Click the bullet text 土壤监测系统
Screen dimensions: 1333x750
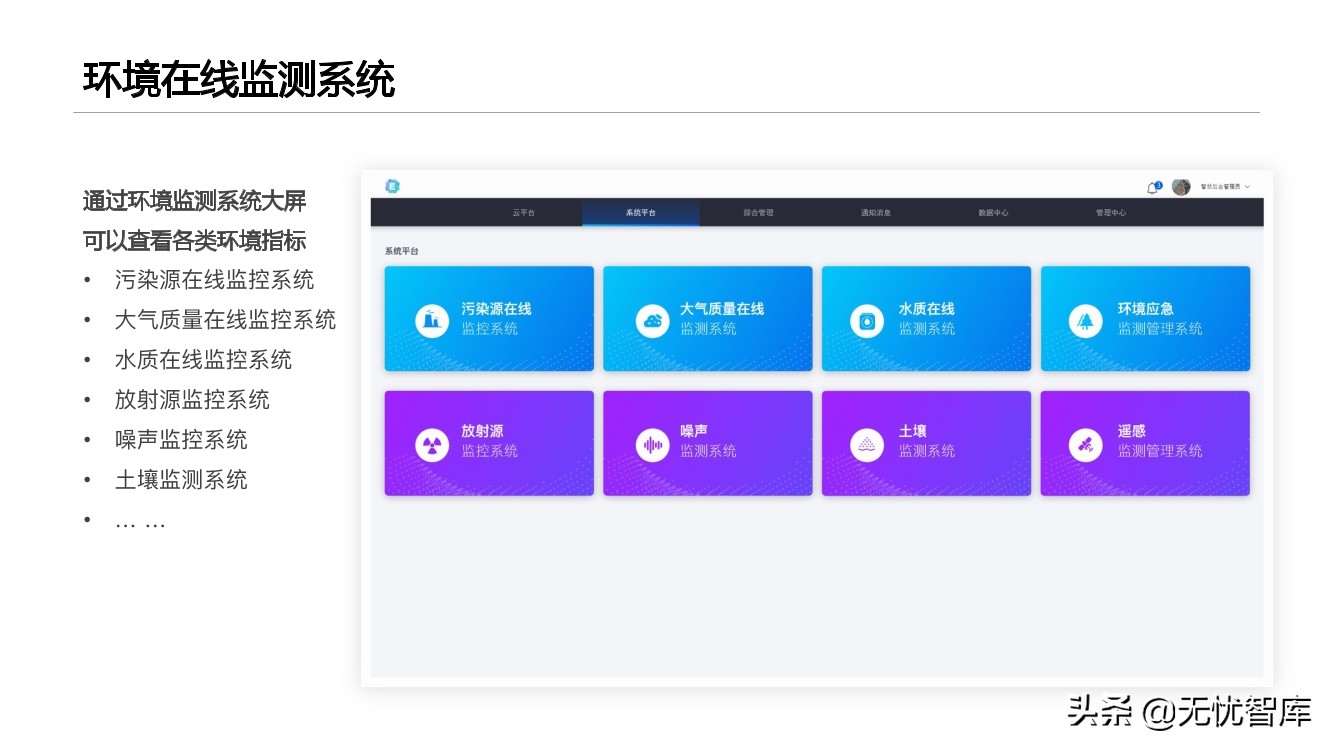[181, 480]
